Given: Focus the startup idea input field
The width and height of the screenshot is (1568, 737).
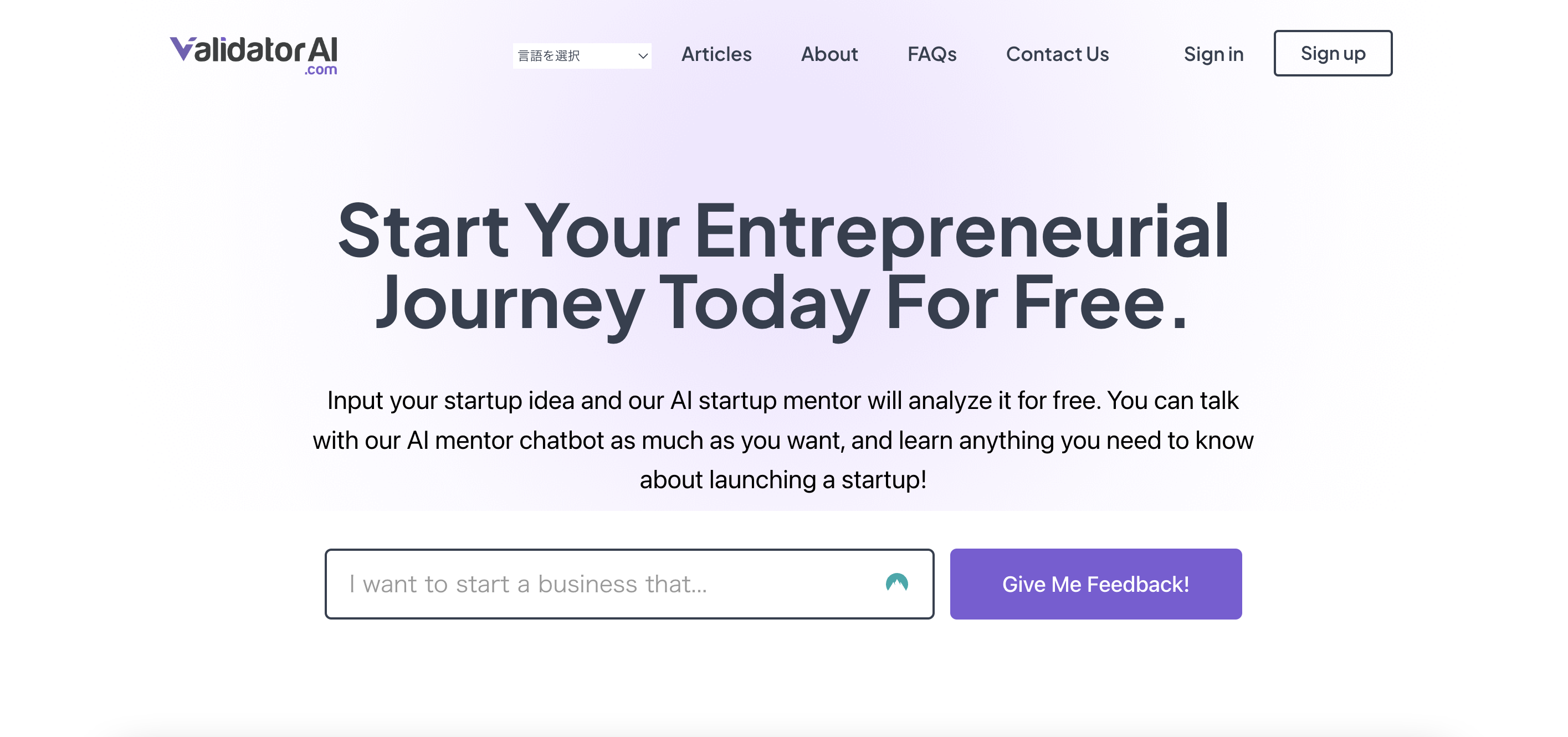Looking at the screenshot, I should tap(609, 584).
